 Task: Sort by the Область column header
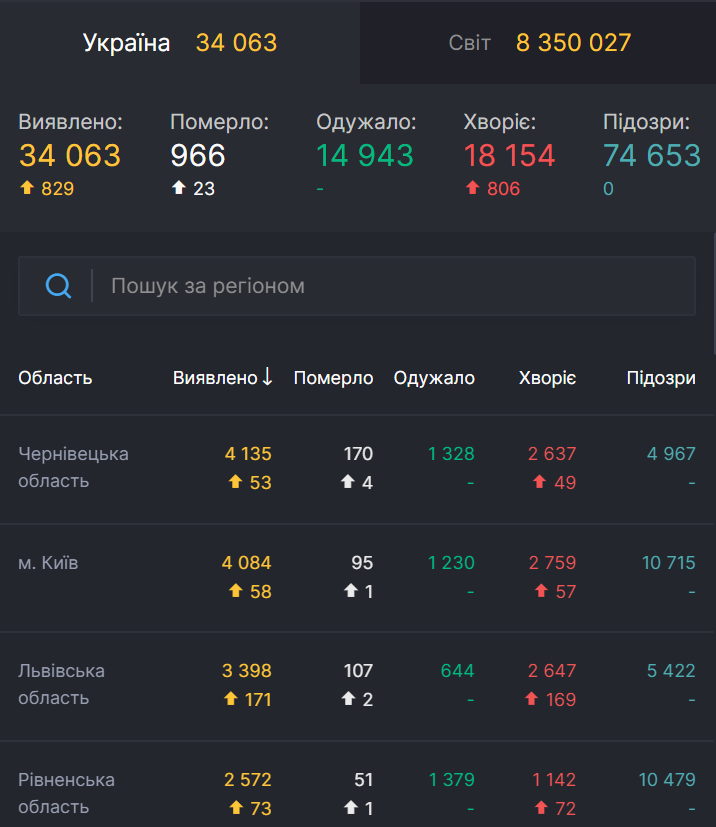[55, 378]
